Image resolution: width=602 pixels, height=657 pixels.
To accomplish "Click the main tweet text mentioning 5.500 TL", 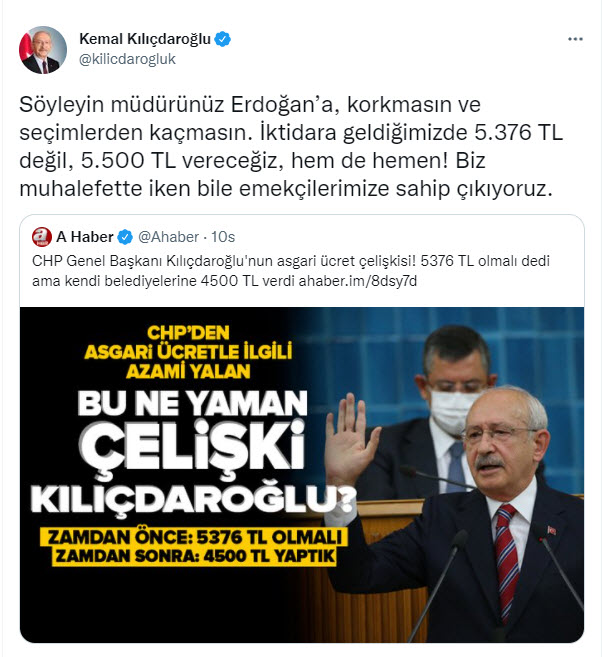I will [291, 147].
